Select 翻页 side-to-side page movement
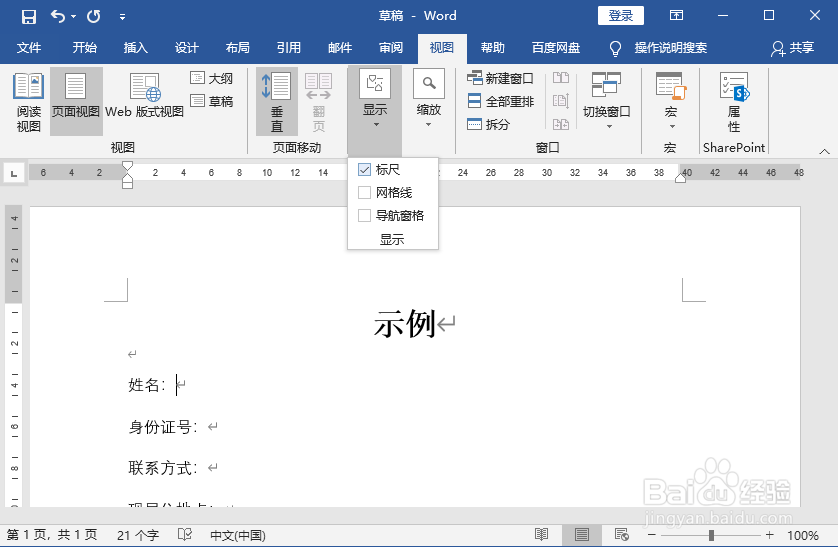 coord(319,101)
